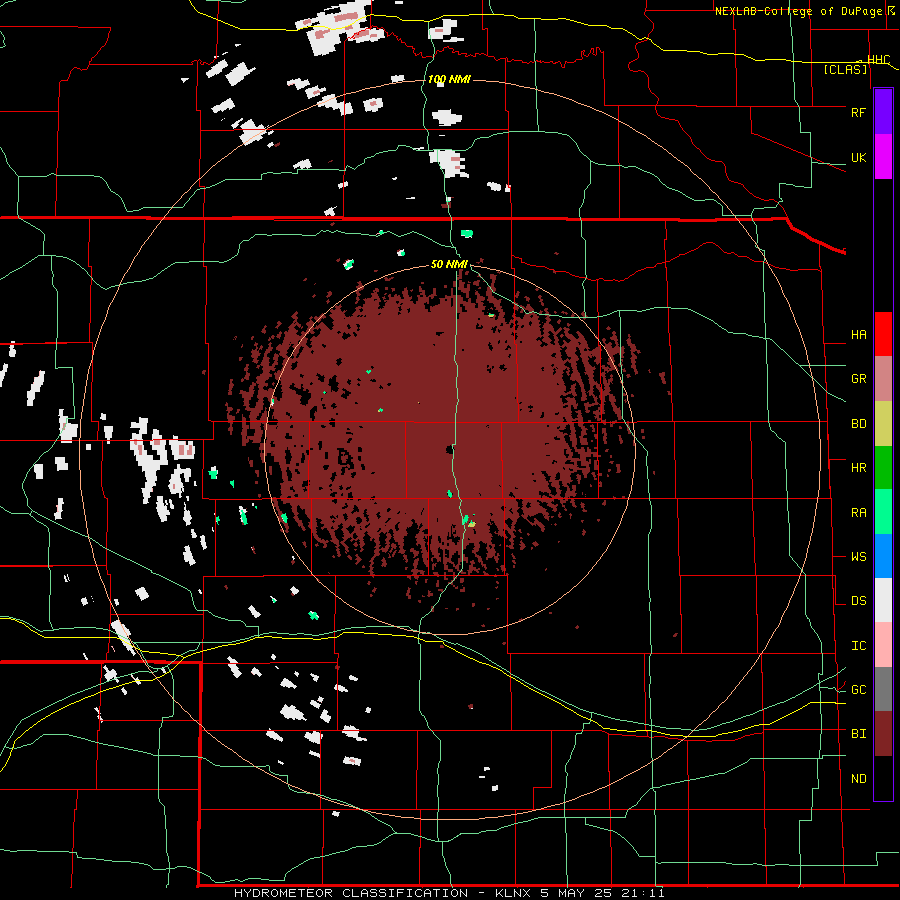
Task: Click the "BD" legend label
Action: click(x=858, y=424)
